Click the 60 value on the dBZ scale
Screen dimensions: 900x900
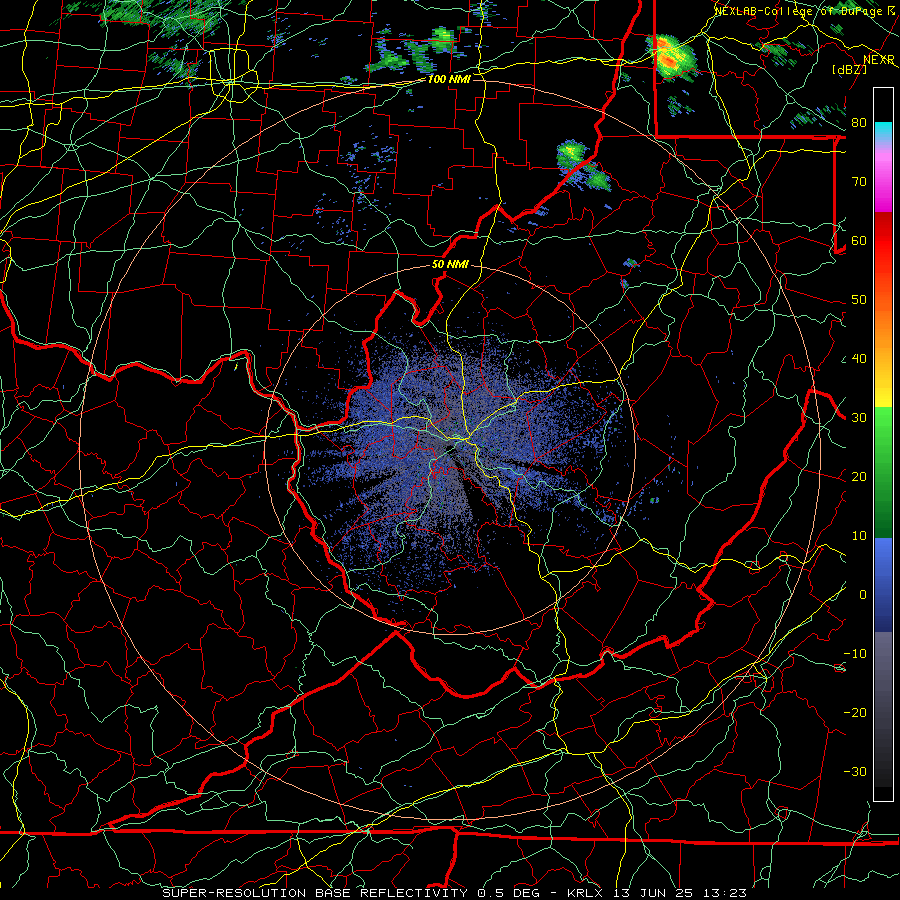[859, 241]
